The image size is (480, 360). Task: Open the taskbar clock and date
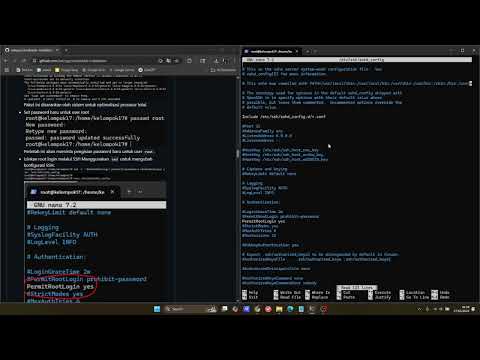coord(462,309)
